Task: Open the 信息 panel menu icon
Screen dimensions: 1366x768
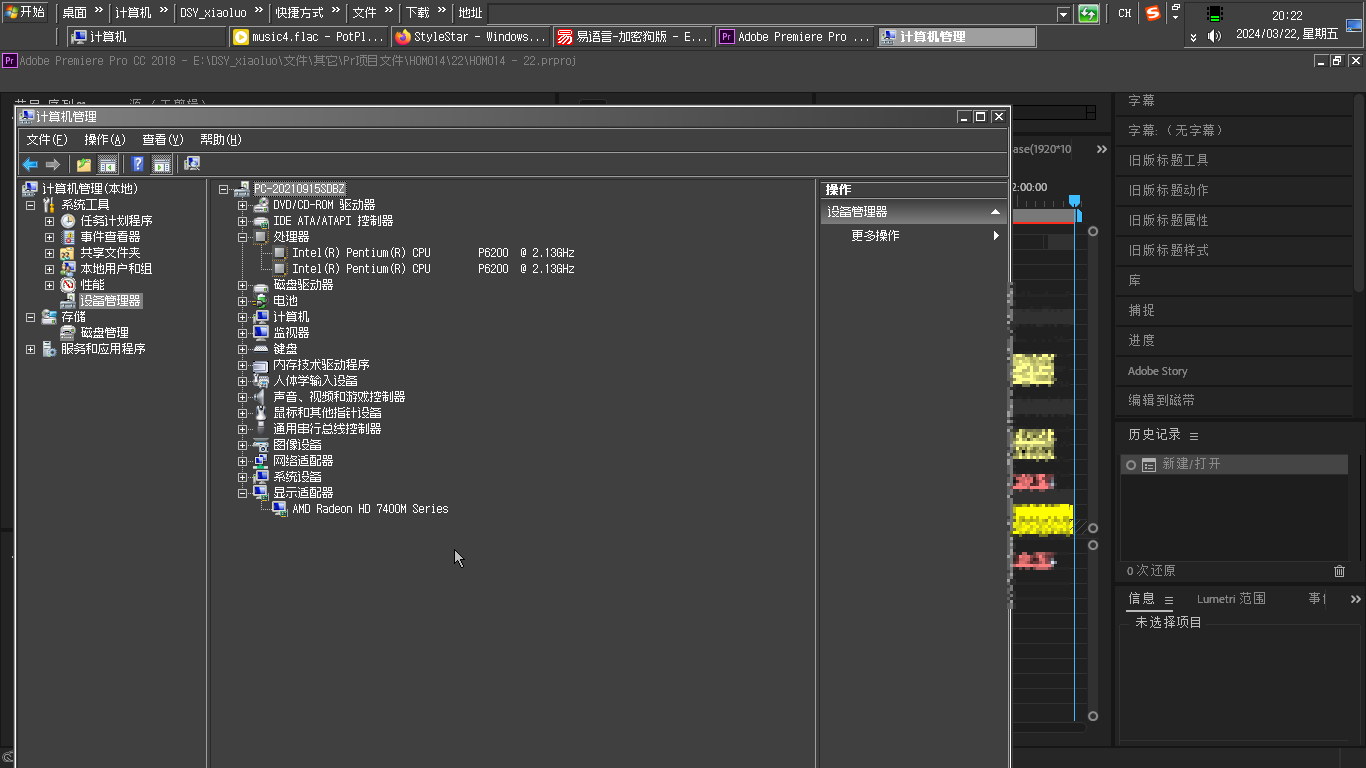Action: [1168, 600]
